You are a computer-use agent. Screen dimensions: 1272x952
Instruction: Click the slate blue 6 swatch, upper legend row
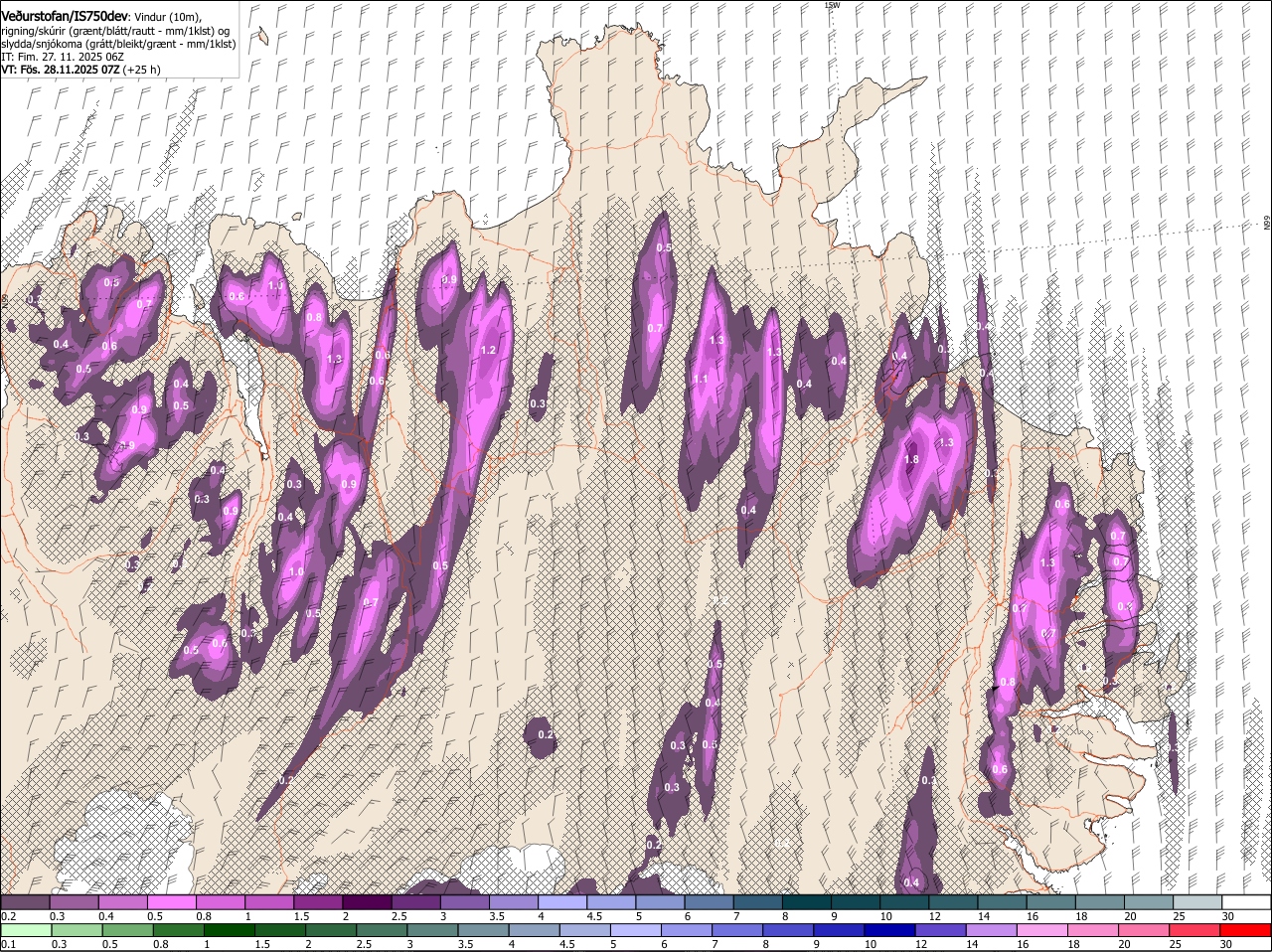click(709, 902)
